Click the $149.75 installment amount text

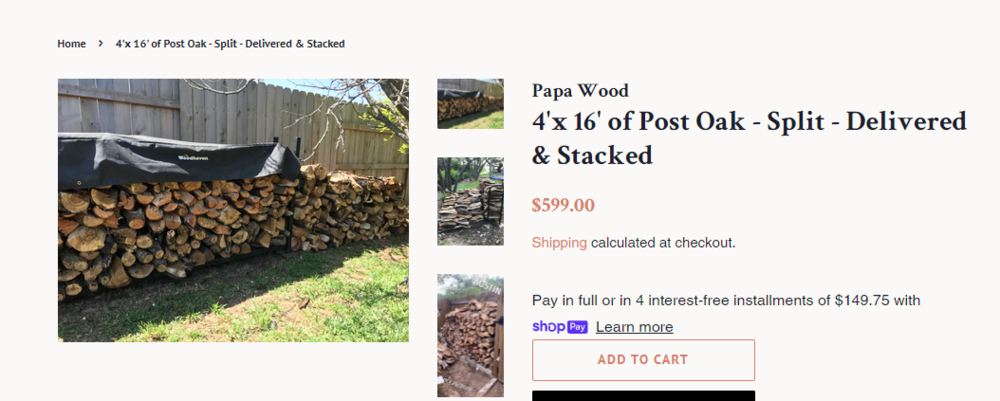[x=862, y=300]
